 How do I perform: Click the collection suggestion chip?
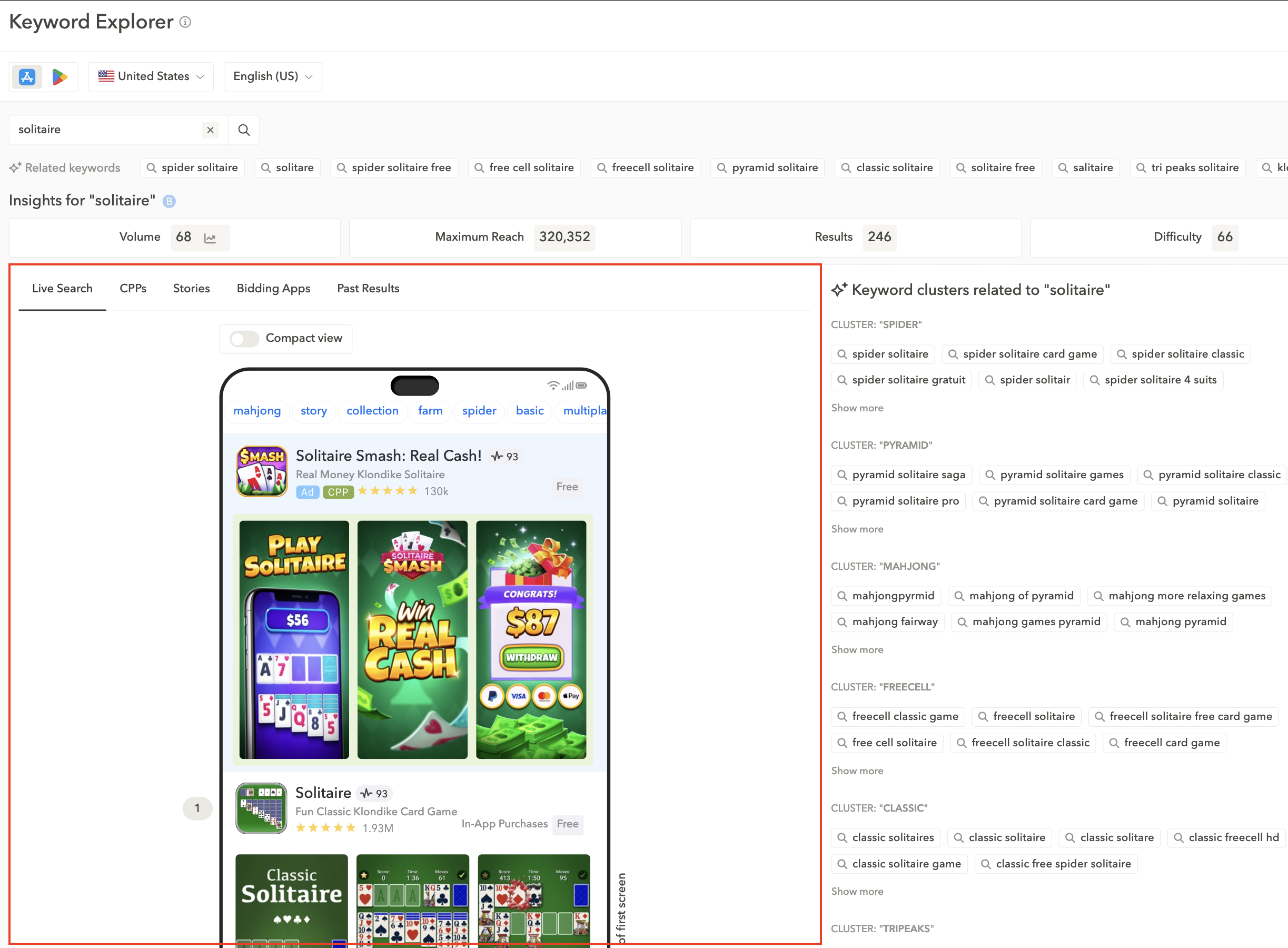point(372,411)
